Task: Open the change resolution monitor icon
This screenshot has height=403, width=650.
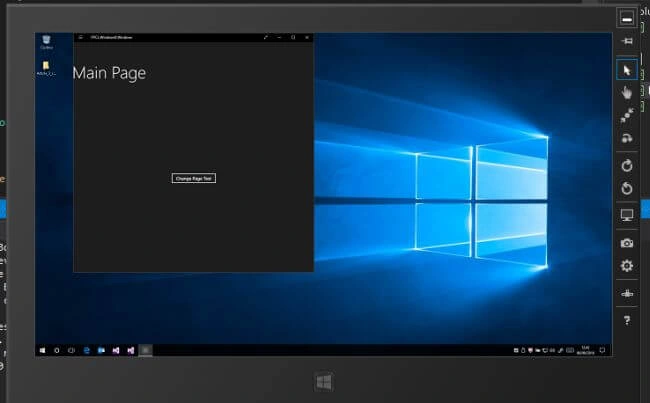Action: pyautogui.click(x=627, y=215)
